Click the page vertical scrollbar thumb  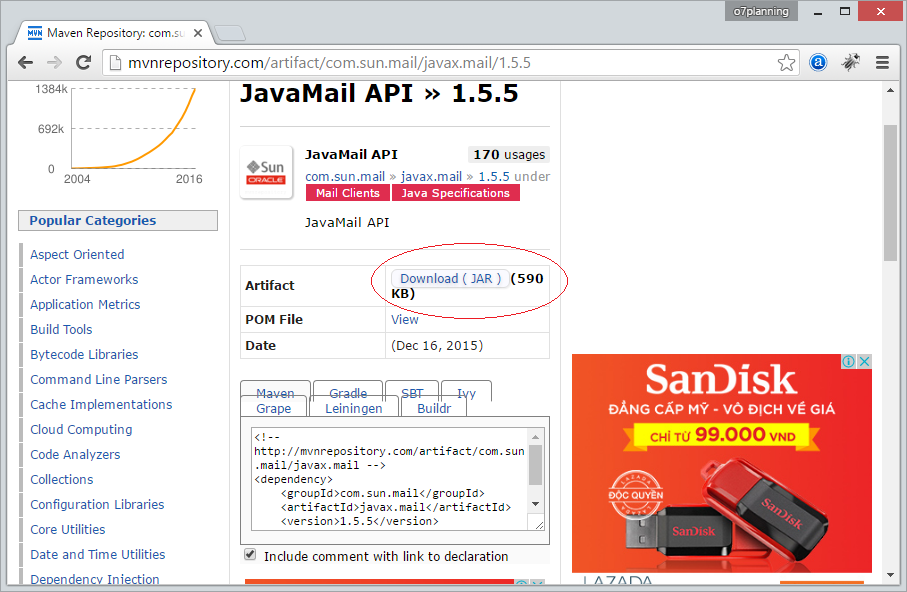click(890, 193)
